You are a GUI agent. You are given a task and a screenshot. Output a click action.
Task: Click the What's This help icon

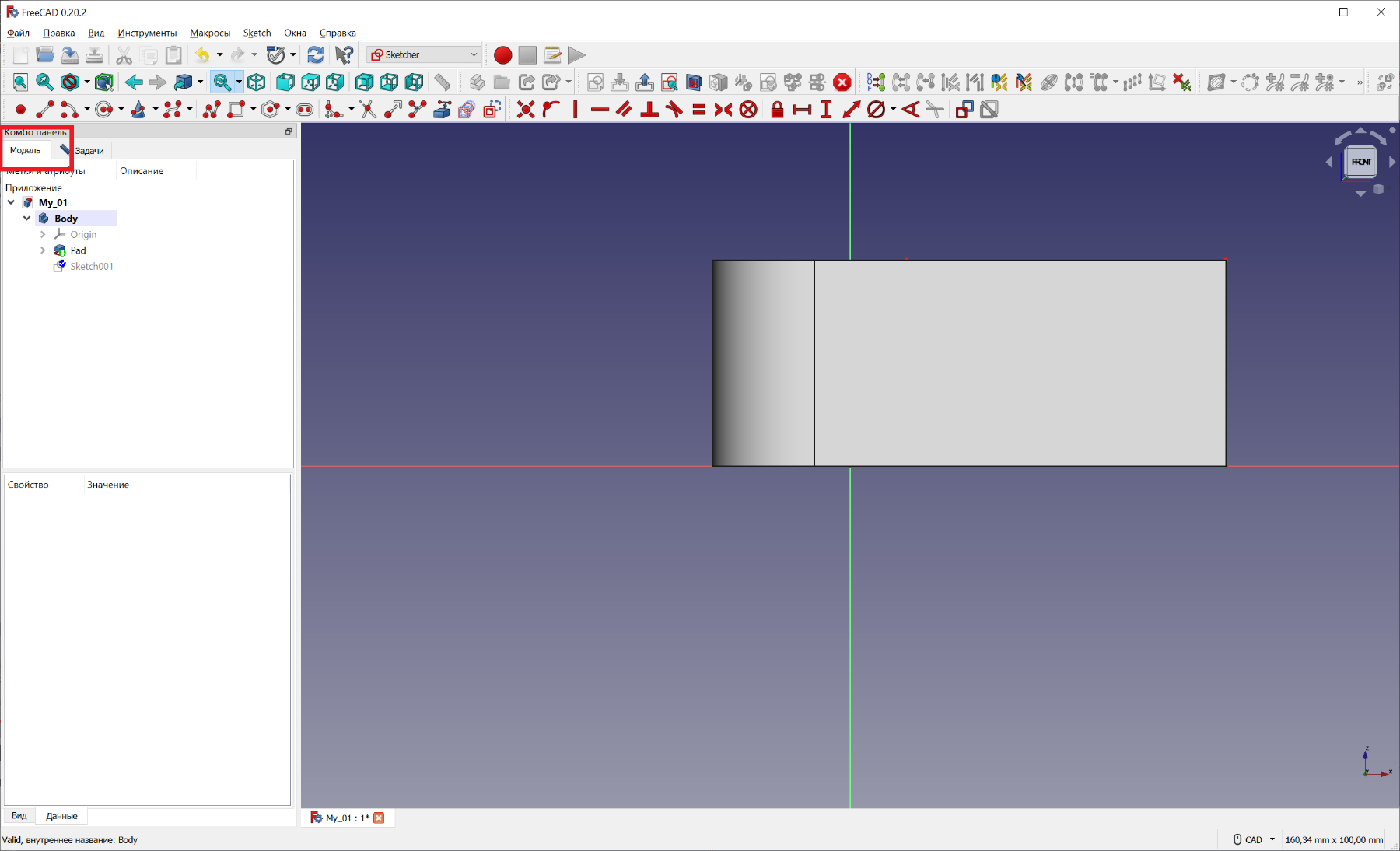click(x=344, y=55)
